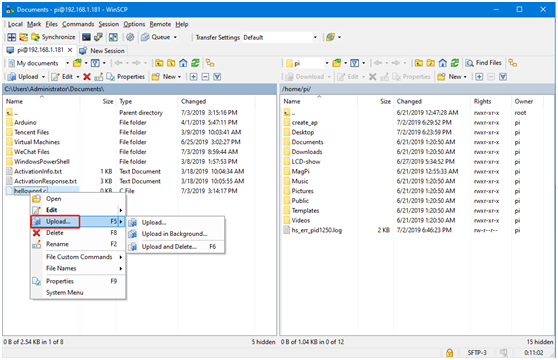Open the remote pi directory dropdown
558x360 pixels.
pos(327,63)
